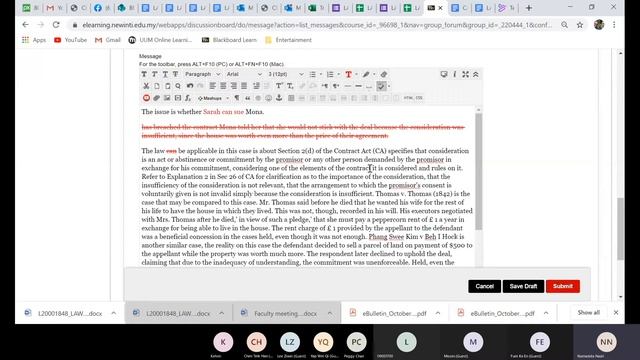
Task: Insert image icon in editor
Action: (x=167, y=98)
